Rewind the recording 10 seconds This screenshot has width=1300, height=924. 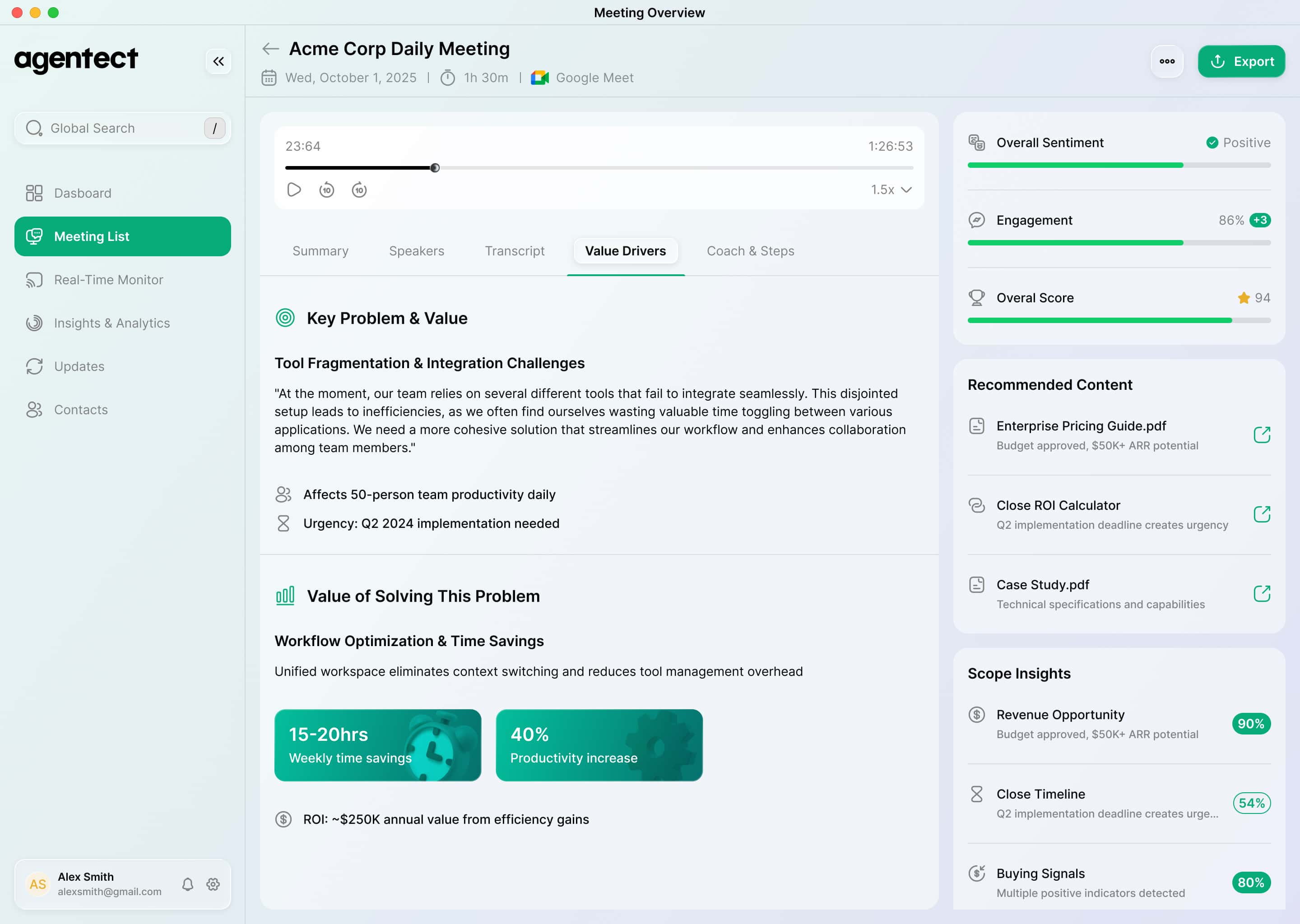click(327, 189)
